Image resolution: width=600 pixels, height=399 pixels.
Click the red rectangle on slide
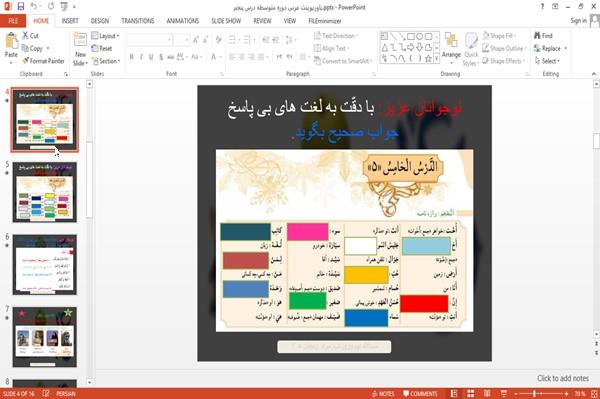[x=424, y=304]
